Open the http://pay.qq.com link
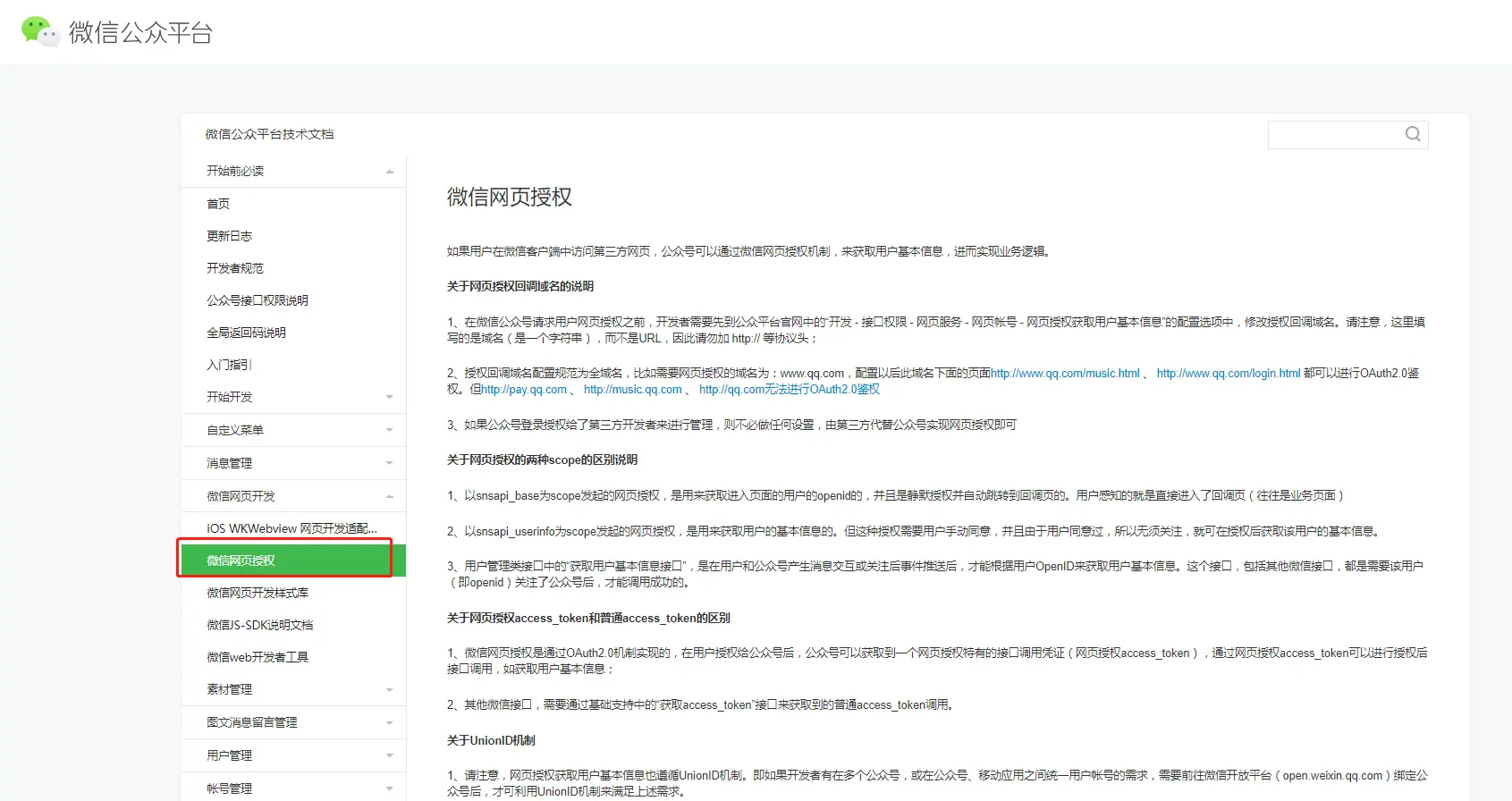1512x801 pixels. click(524, 390)
